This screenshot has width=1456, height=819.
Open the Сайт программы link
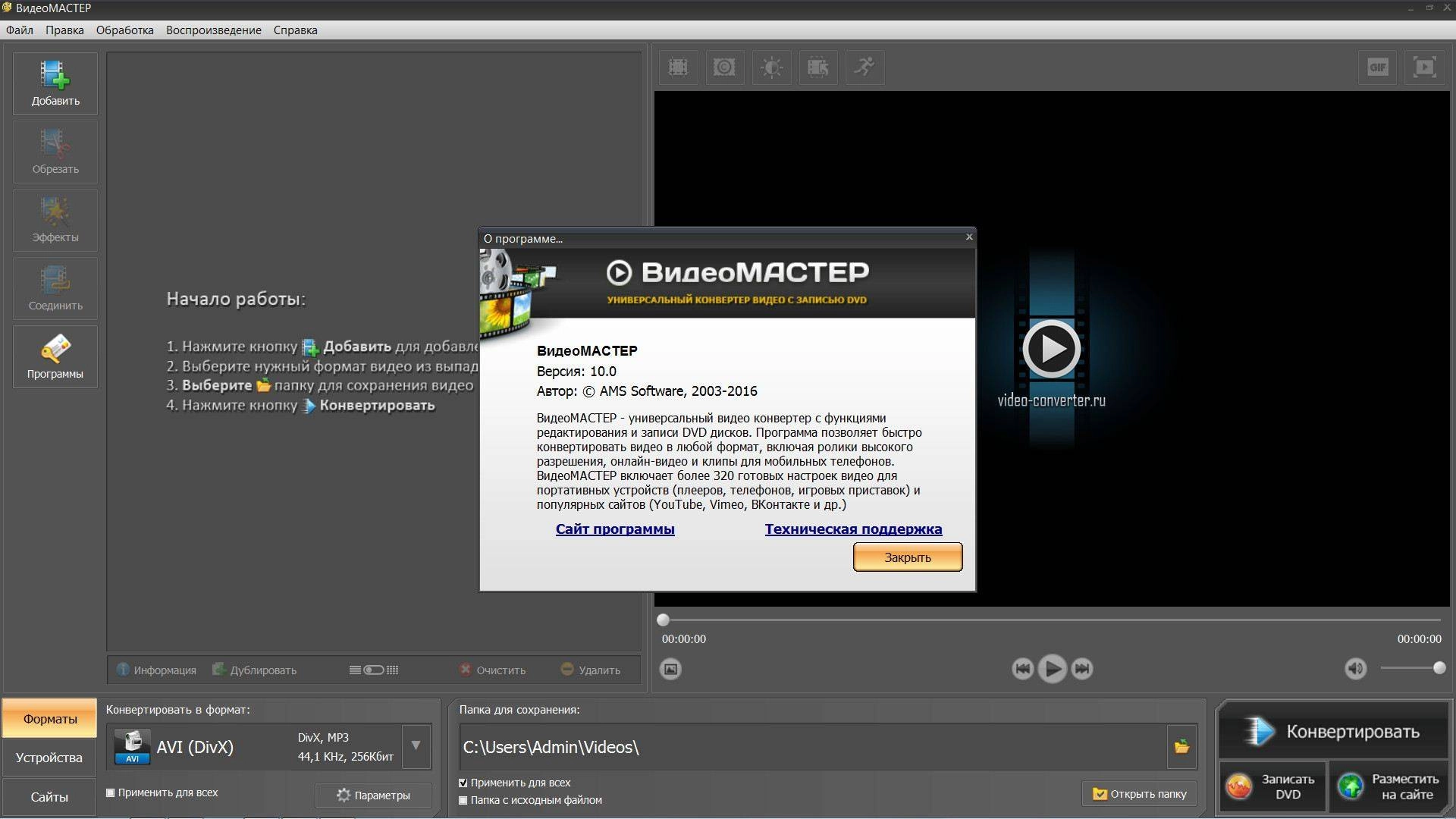(x=615, y=529)
